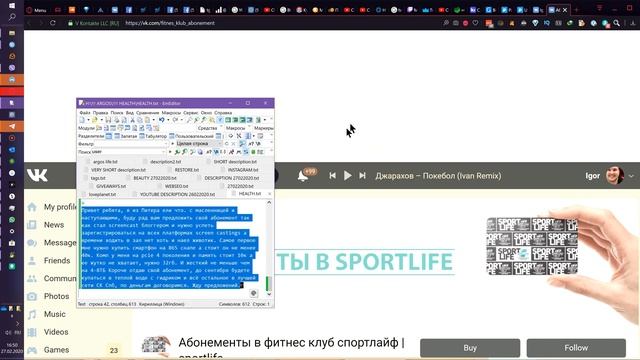Open the Справка menu
Image resolution: width=640 pixels, height=360 pixels.
coord(223,113)
